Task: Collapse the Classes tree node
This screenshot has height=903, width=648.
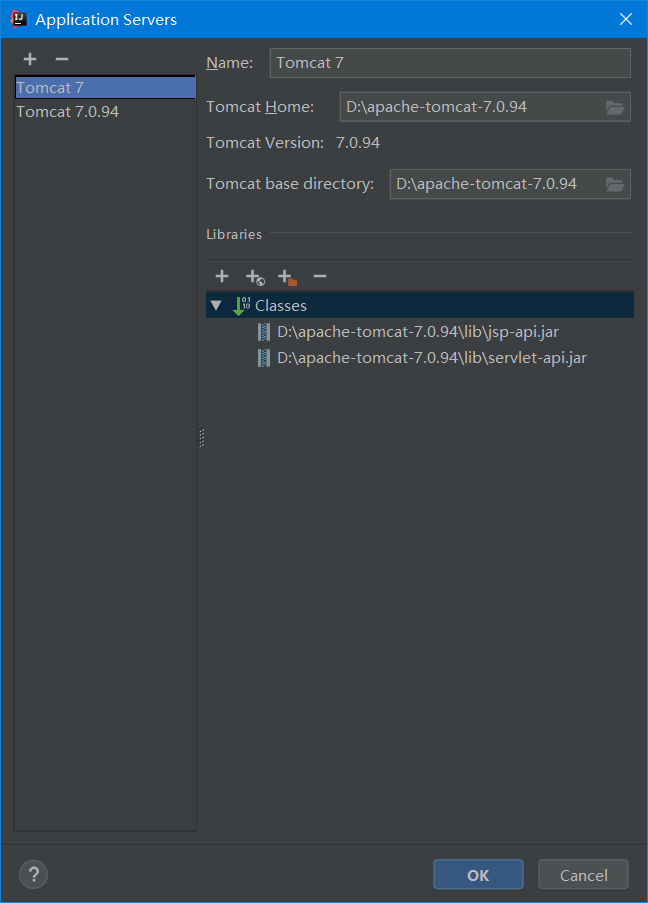Action: 216,305
